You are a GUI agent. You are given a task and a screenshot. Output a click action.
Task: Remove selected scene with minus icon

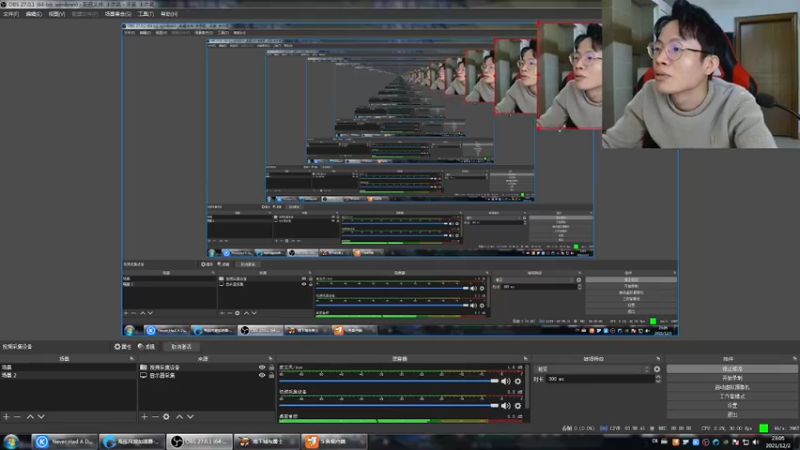17,417
